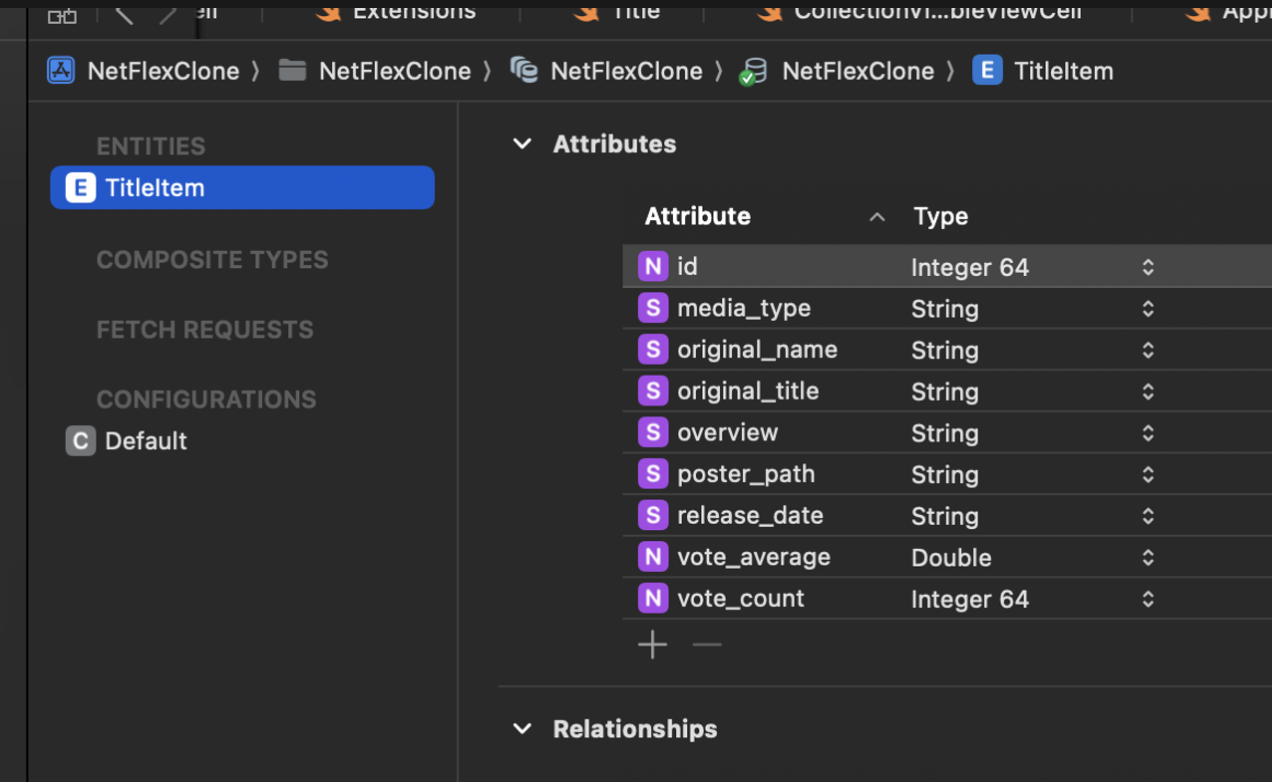Select the TitleItem entity in sidebar
1272x782 pixels.
point(242,188)
